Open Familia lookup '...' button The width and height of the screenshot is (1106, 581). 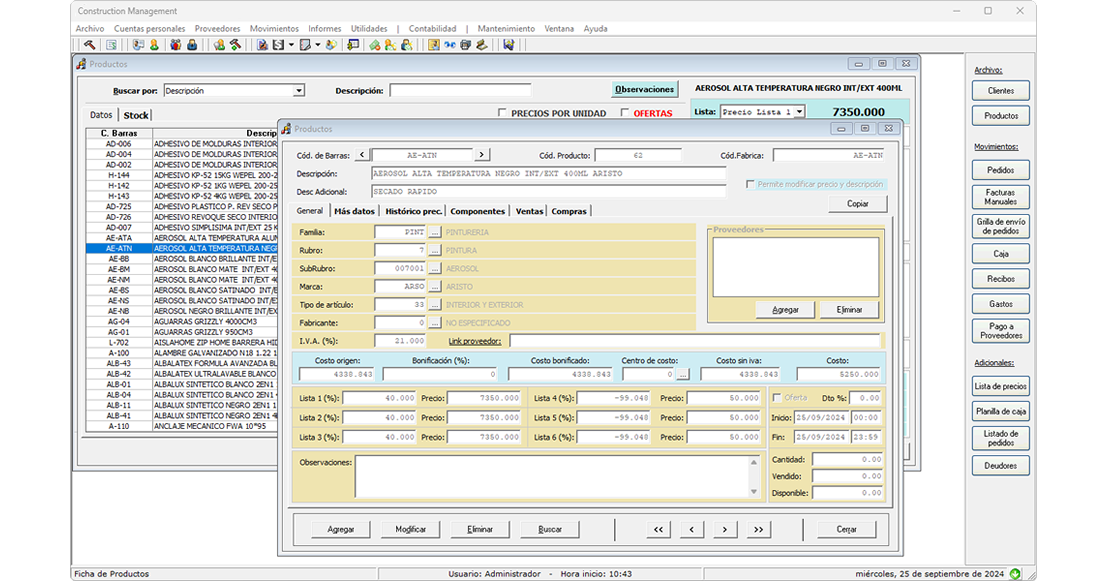click(x=434, y=232)
